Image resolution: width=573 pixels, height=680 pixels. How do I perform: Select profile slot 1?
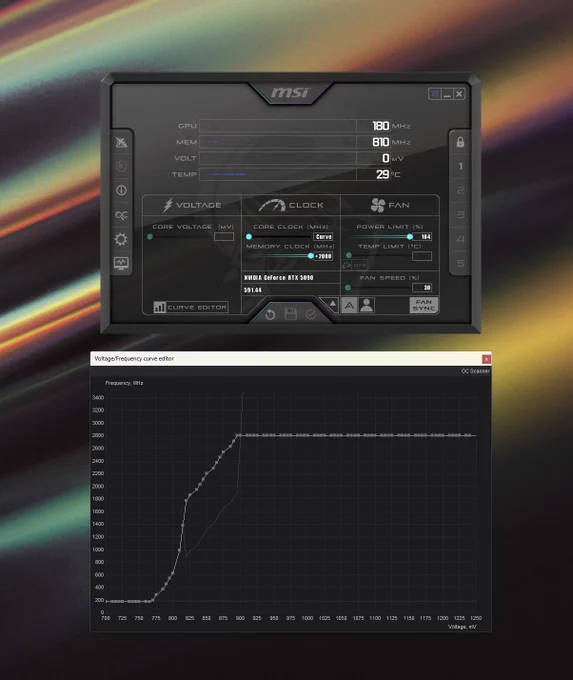point(460,166)
